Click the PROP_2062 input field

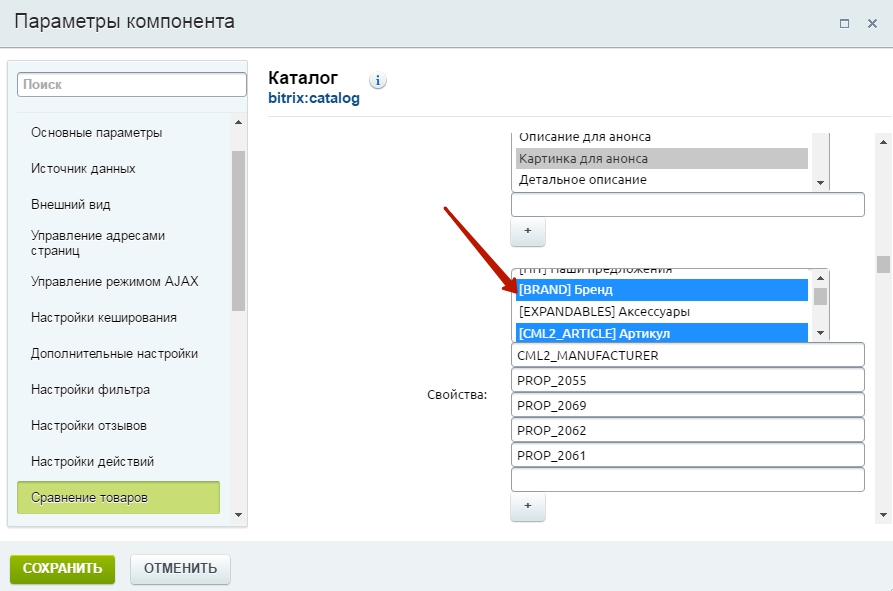point(688,430)
